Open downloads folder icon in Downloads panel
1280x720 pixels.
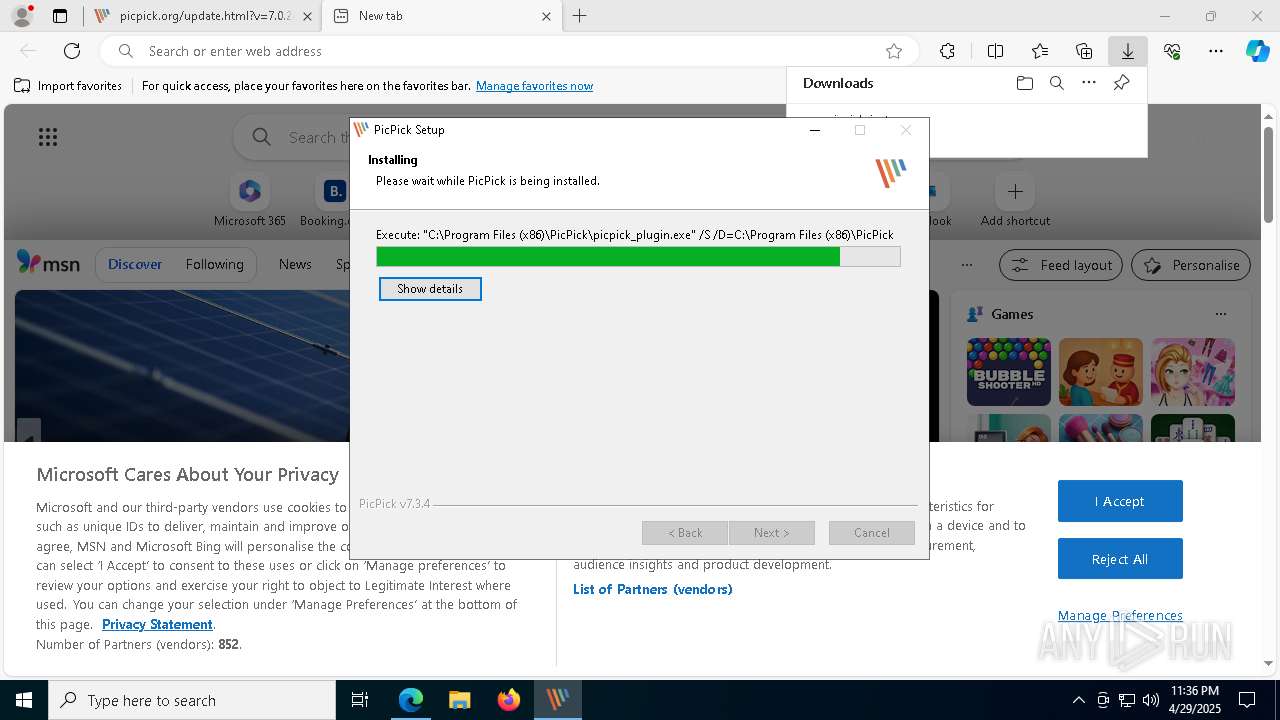coord(1024,83)
